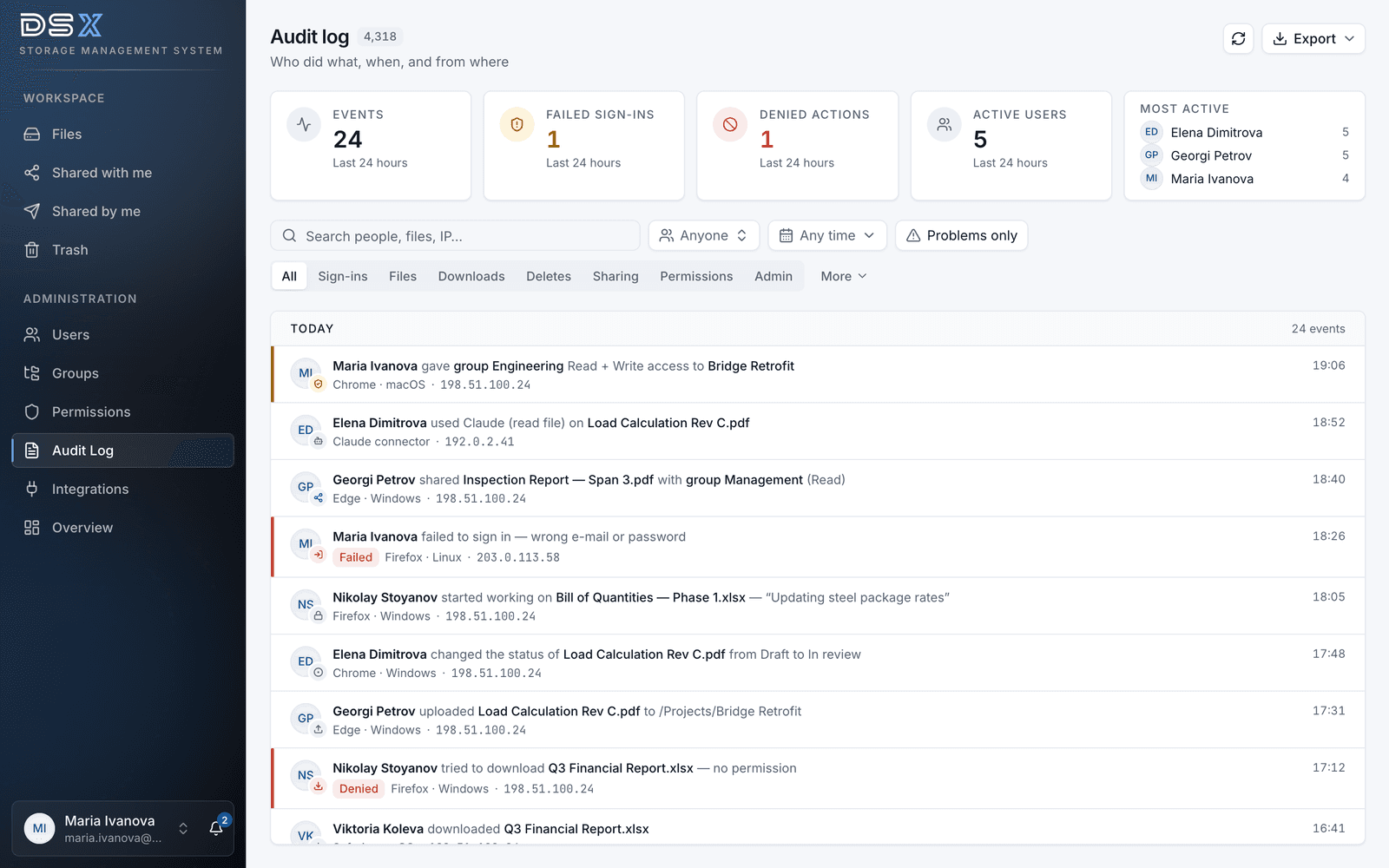1389x868 pixels.
Task: Expand the More tabs menu
Action: 843,276
